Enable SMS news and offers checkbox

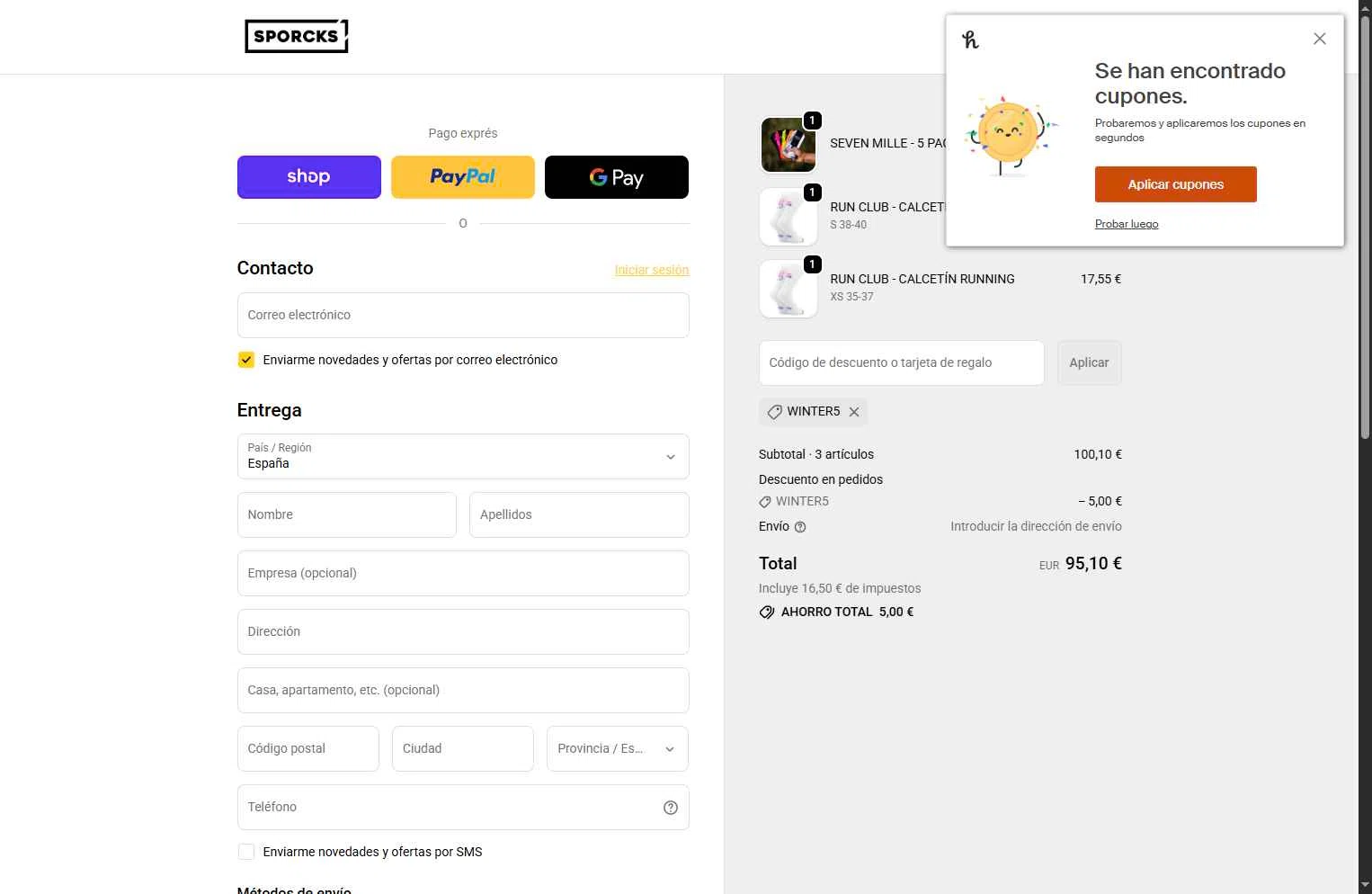246,852
